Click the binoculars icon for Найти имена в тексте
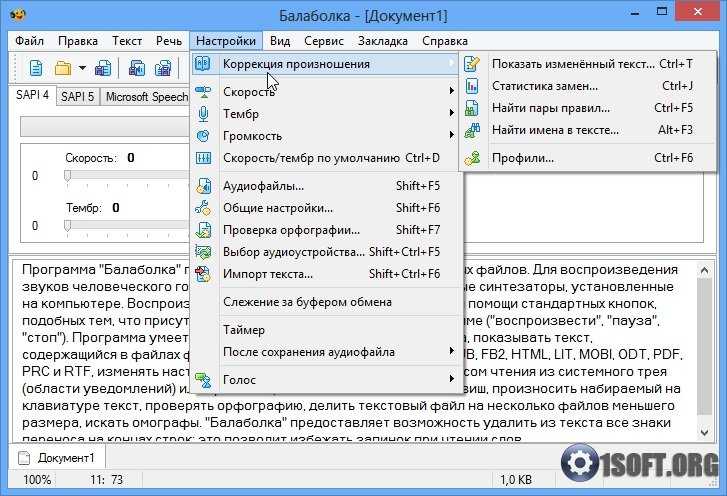The width and height of the screenshot is (727, 496). click(472, 130)
